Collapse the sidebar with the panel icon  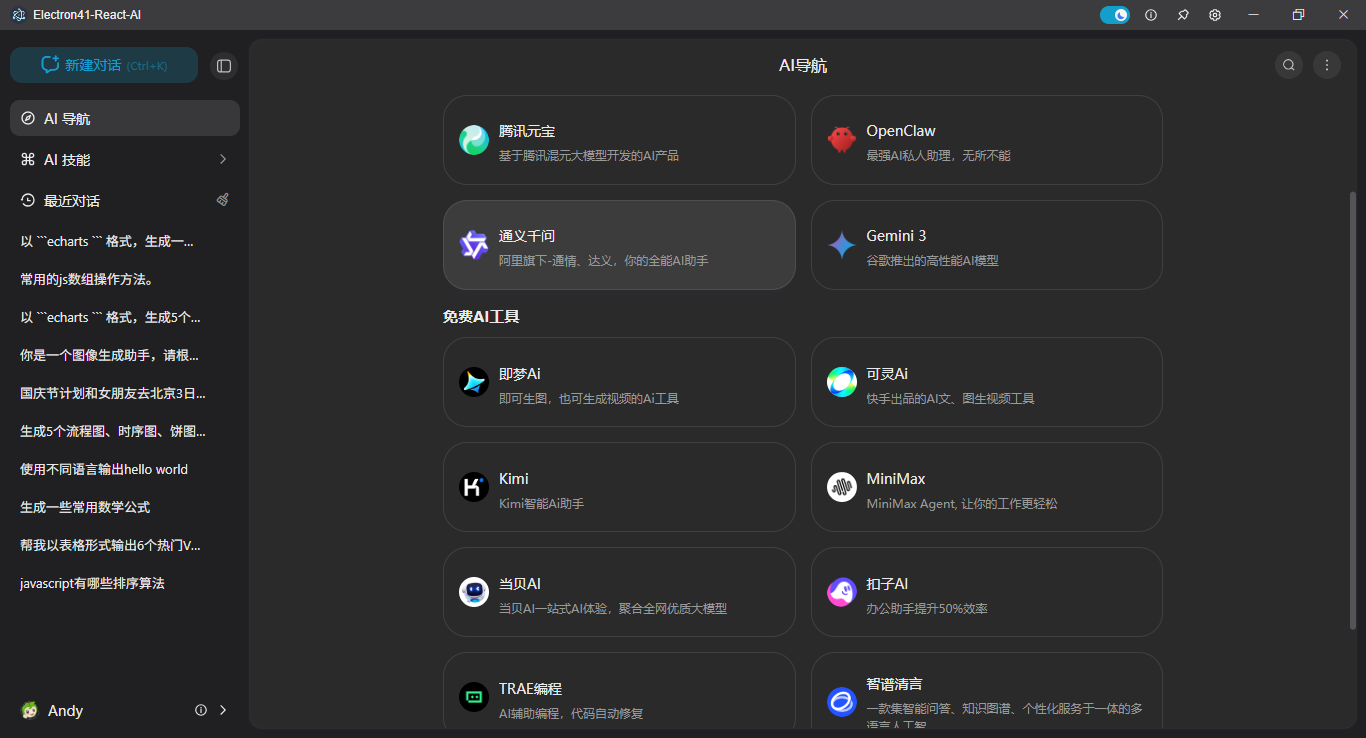pos(224,66)
